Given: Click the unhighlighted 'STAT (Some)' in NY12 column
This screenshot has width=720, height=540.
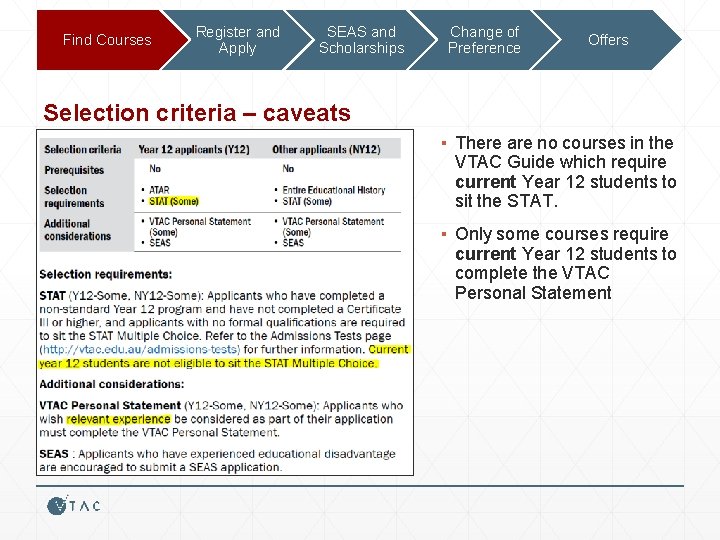Looking at the screenshot, I should point(307,201).
